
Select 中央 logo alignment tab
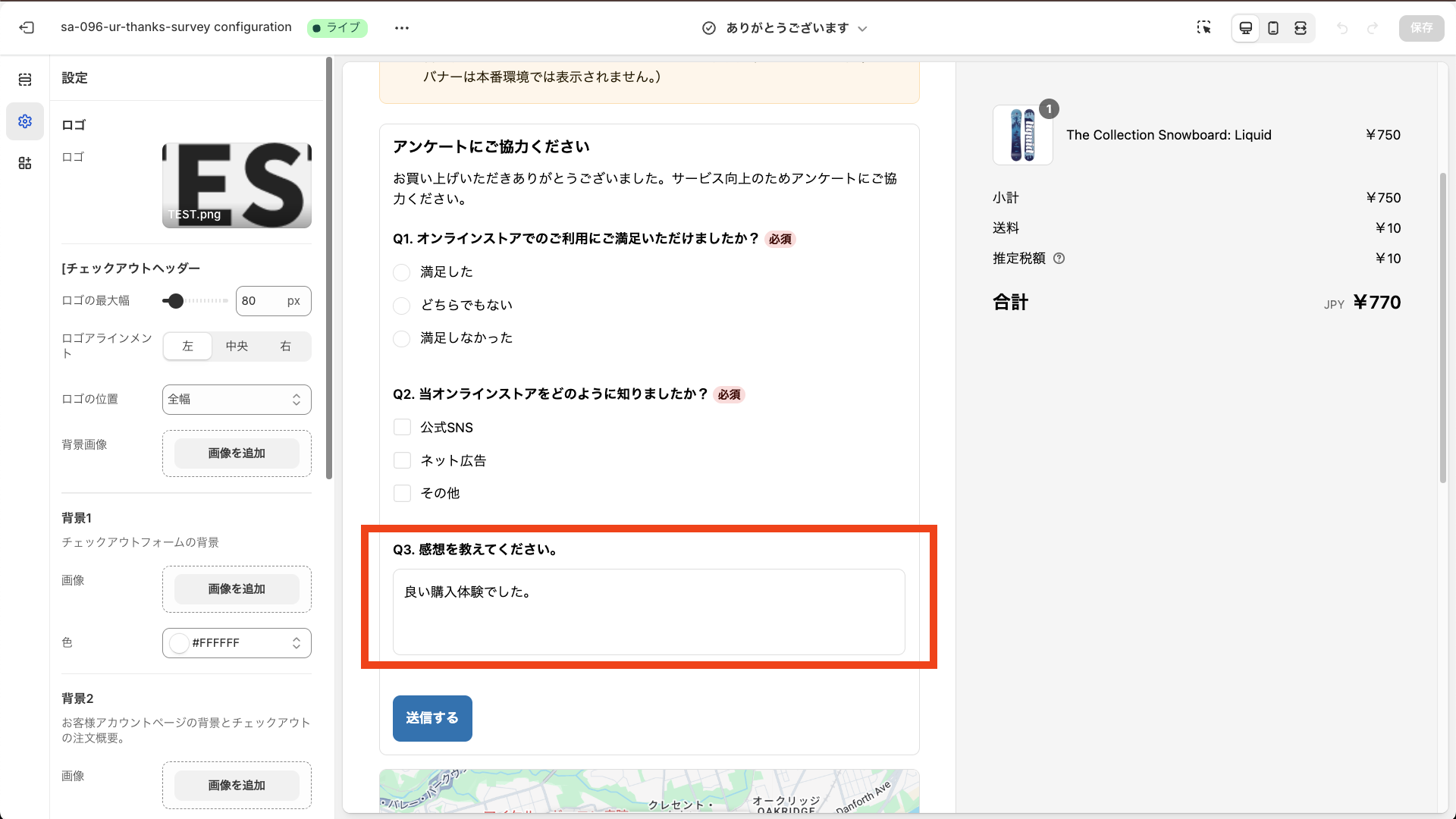236,346
